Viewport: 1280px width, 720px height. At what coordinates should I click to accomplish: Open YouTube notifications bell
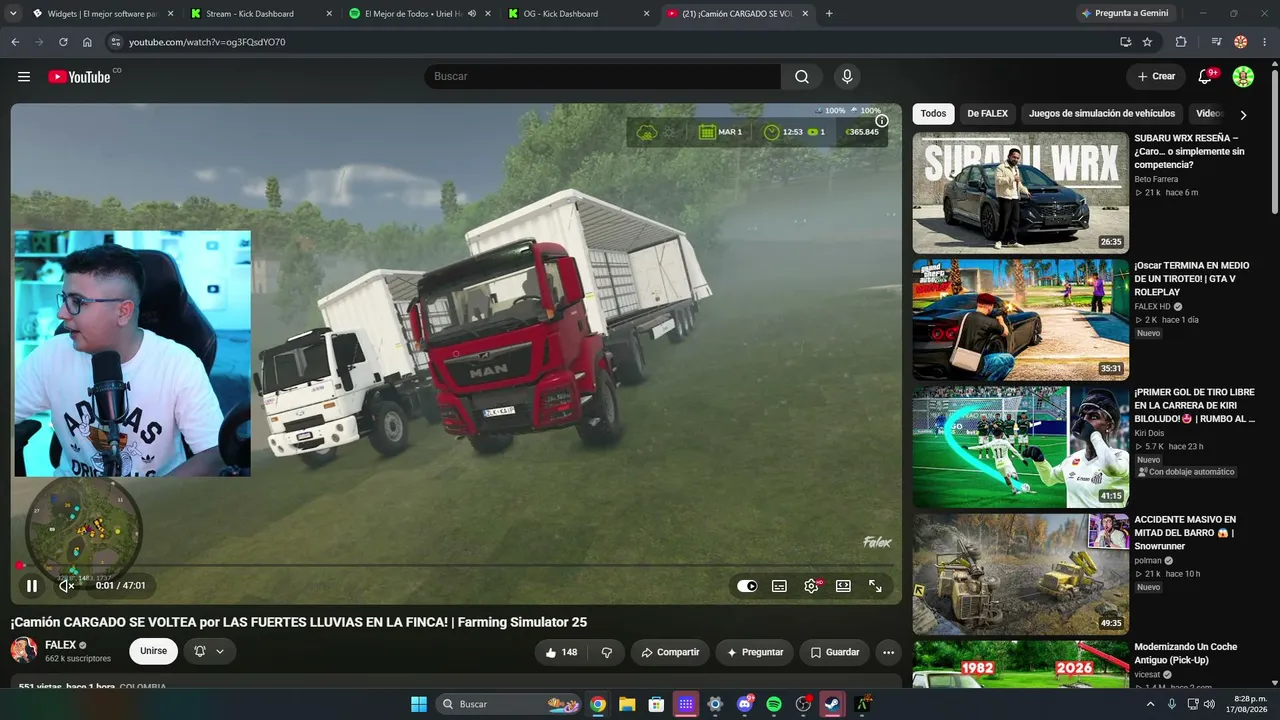coord(1205,77)
